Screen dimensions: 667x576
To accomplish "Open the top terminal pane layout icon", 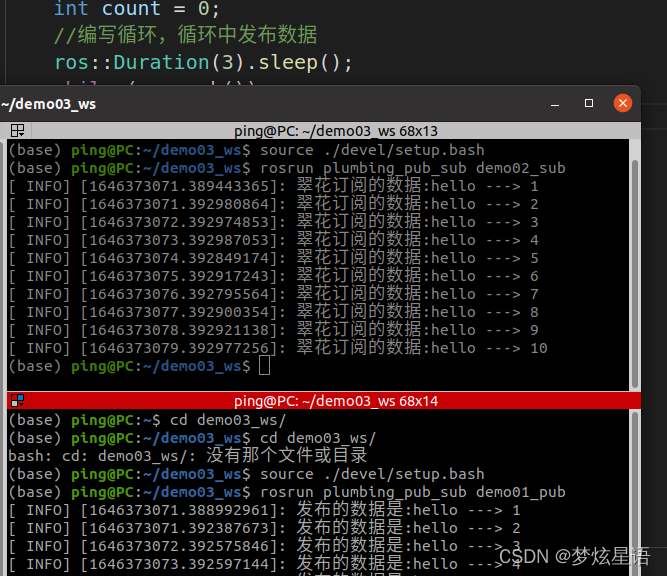I will pos(17,131).
